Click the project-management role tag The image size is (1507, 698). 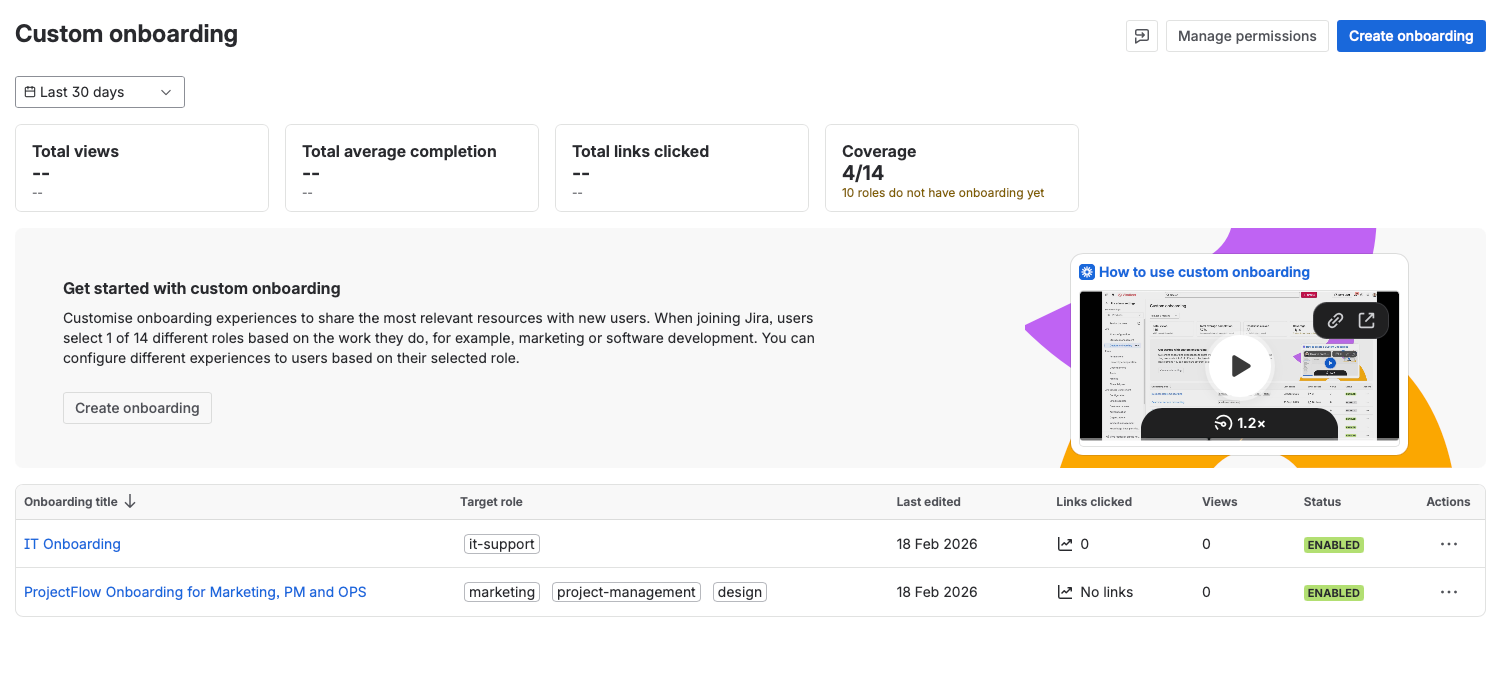click(x=626, y=592)
